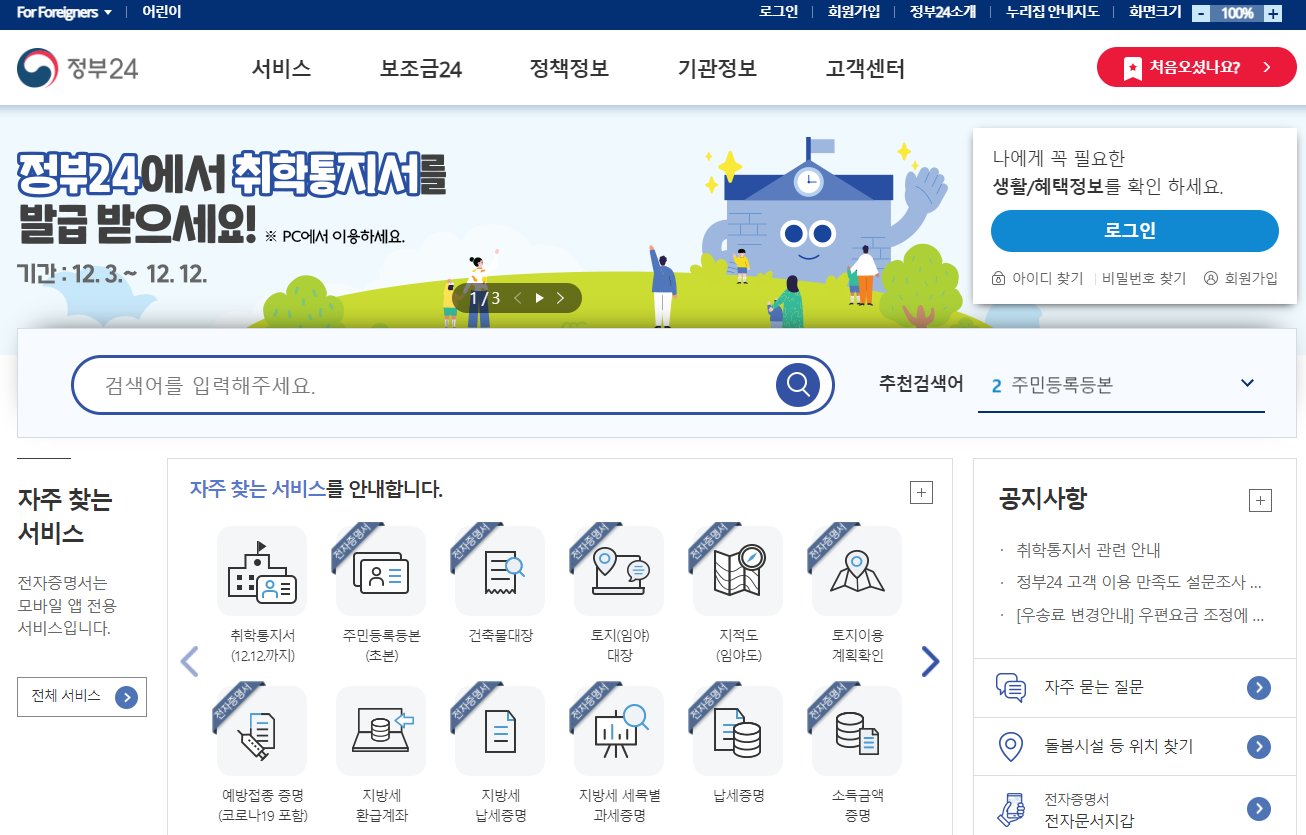Open the 기관정보 menu

pos(717,69)
